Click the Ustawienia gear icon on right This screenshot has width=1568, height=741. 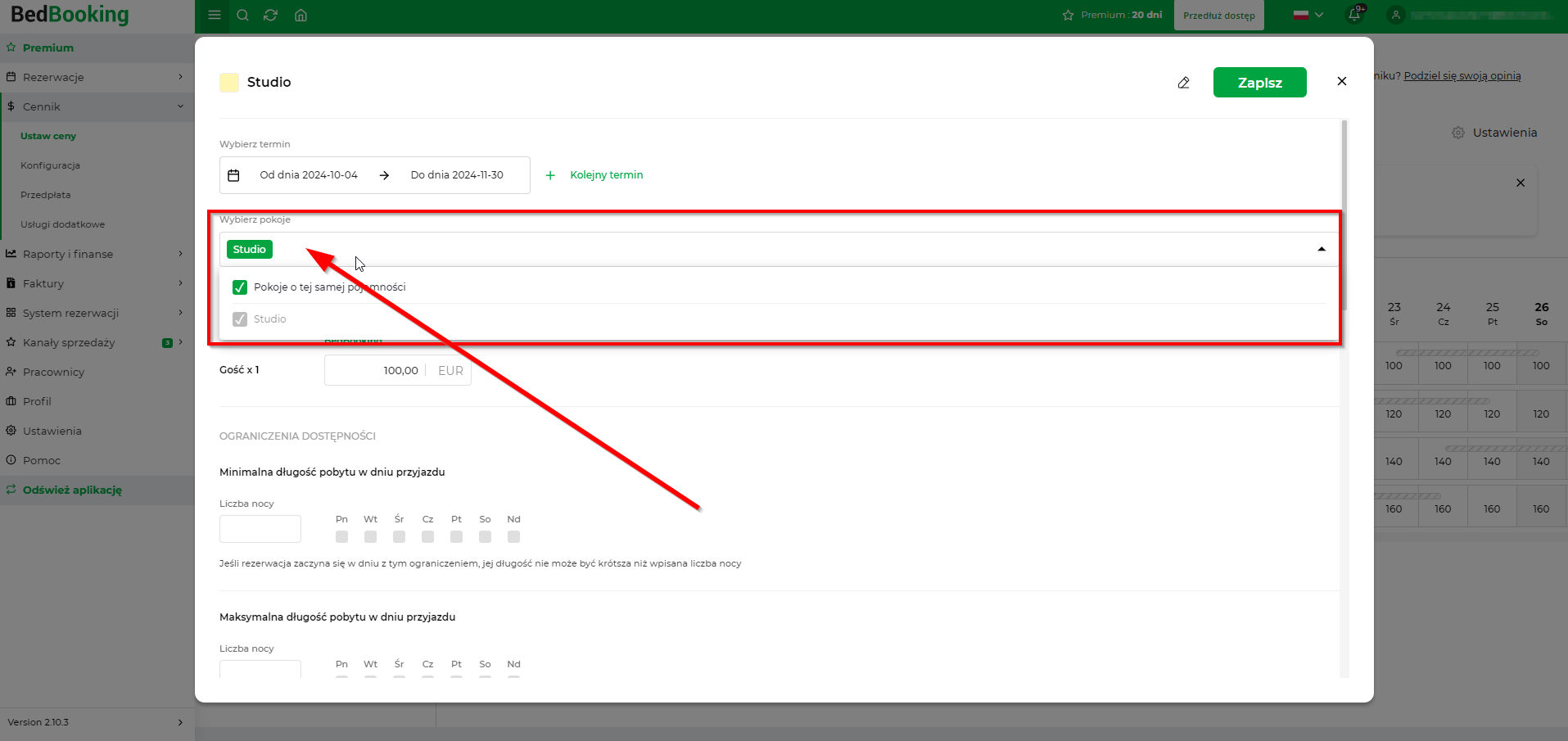1458,133
